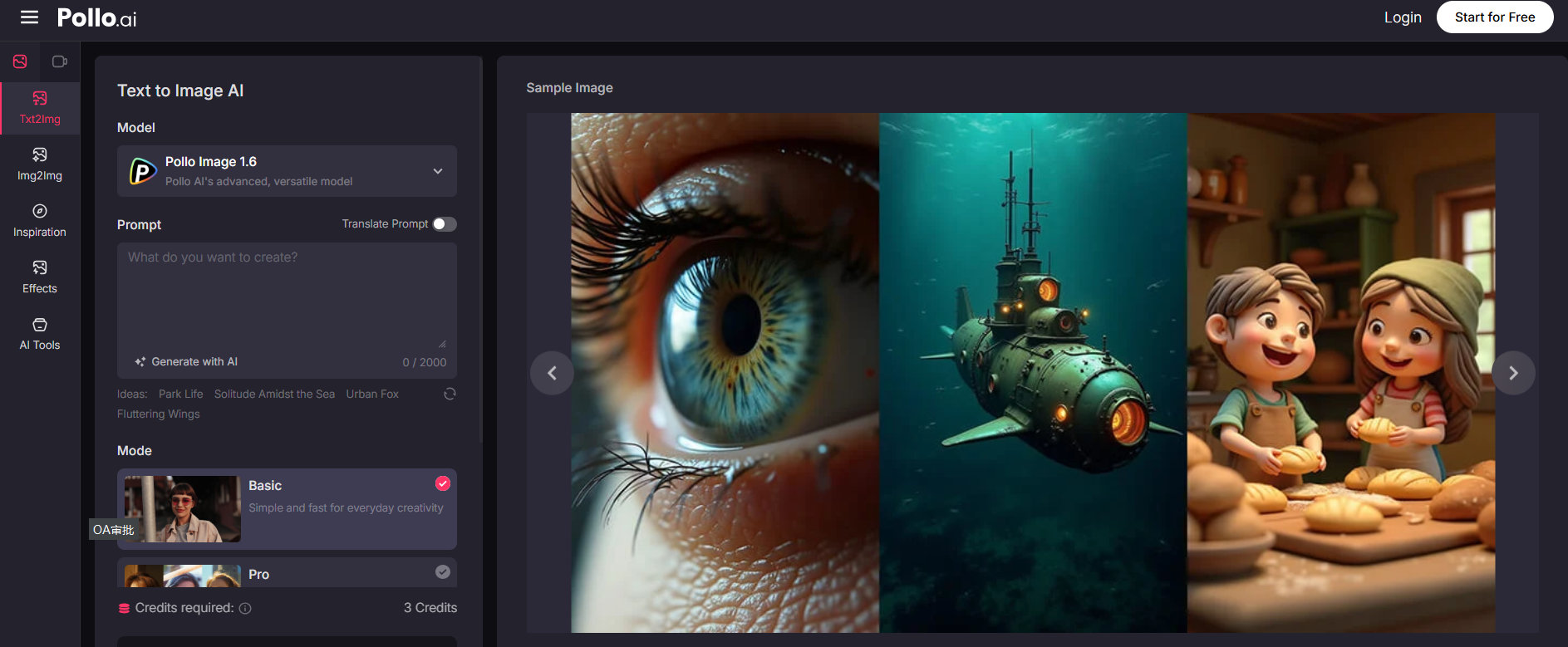Click the credits required info icon
This screenshot has width=1568, height=647.
point(245,608)
